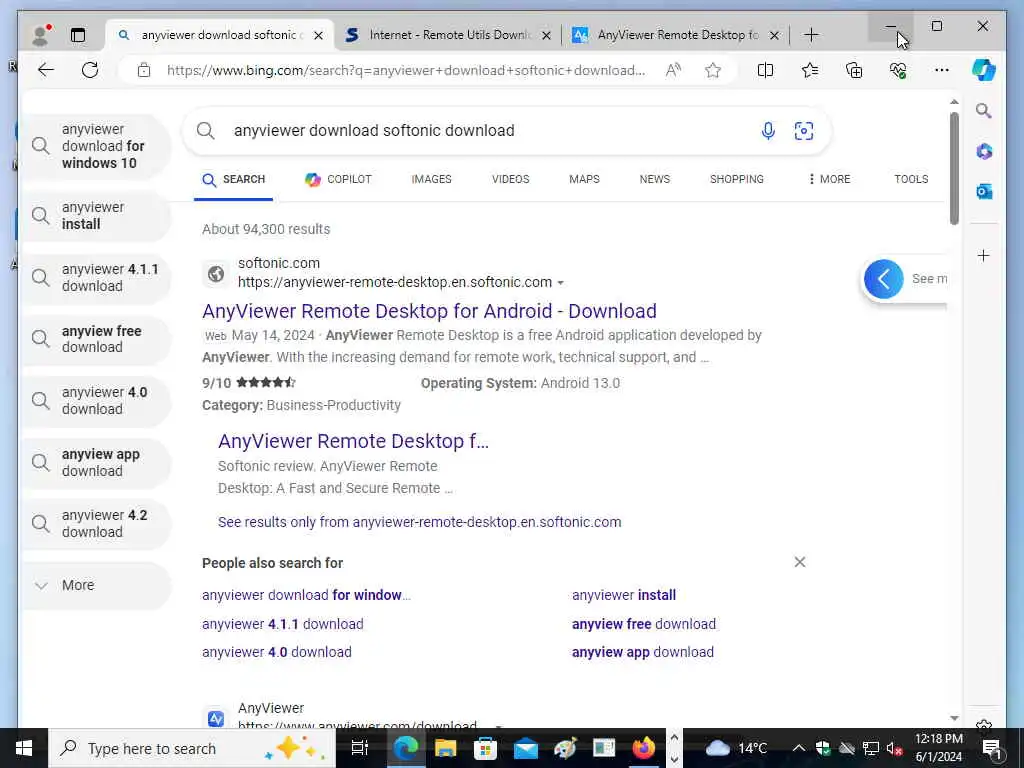
Task: Go back with the browser back arrow
Action: (46, 70)
